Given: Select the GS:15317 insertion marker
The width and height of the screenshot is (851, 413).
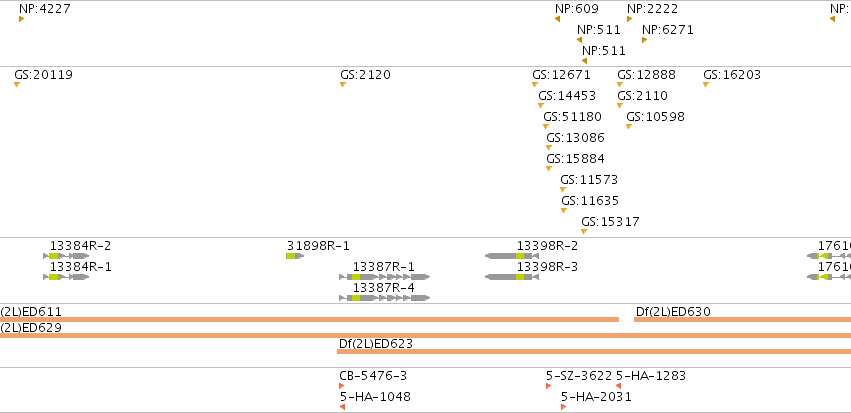Looking at the screenshot, I should [584, 231].
